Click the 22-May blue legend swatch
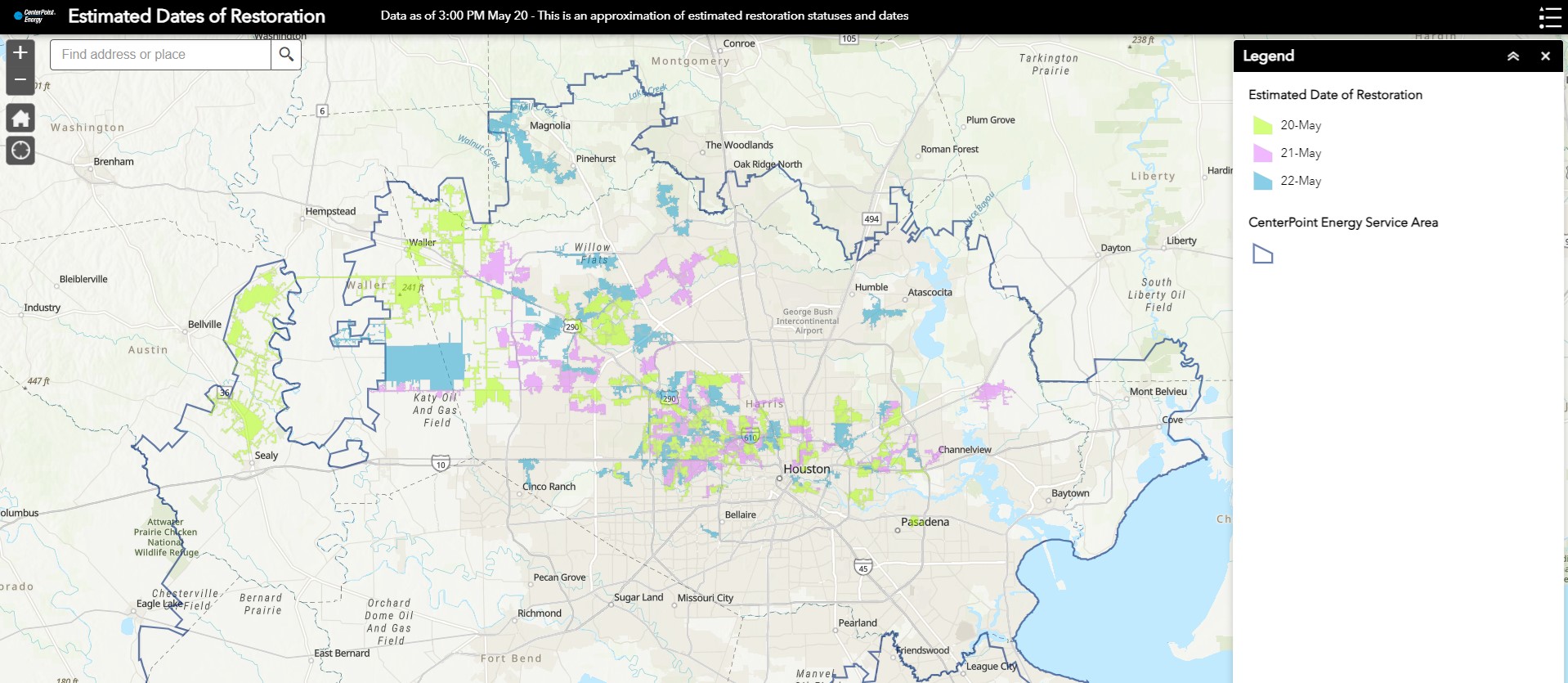This screenshot has width=1568, height=683. point(1263,181)
